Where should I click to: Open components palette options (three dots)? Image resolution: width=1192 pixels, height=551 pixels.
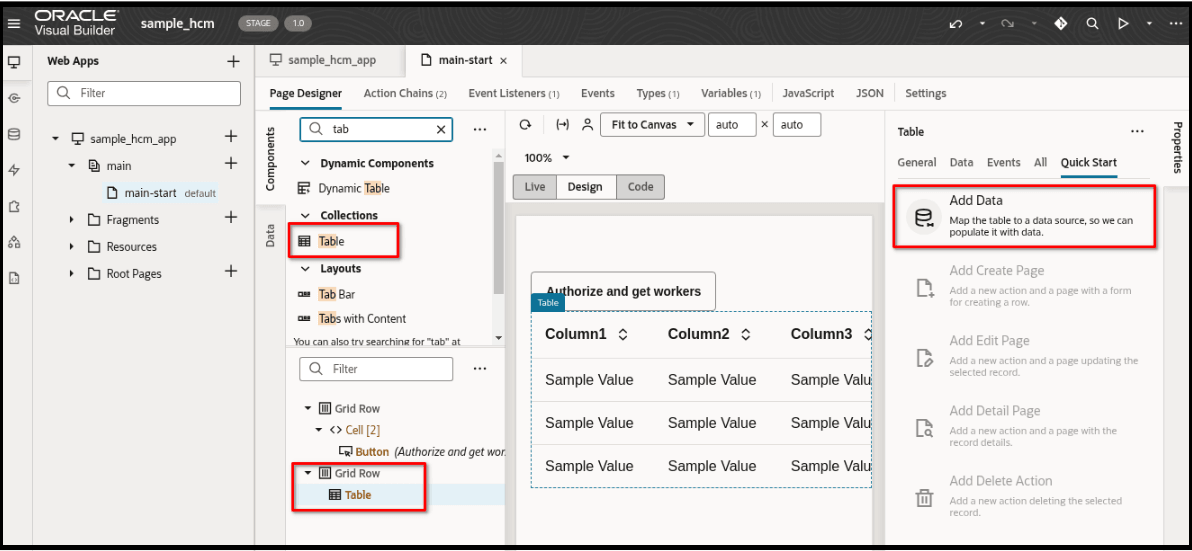click(480, 130)
